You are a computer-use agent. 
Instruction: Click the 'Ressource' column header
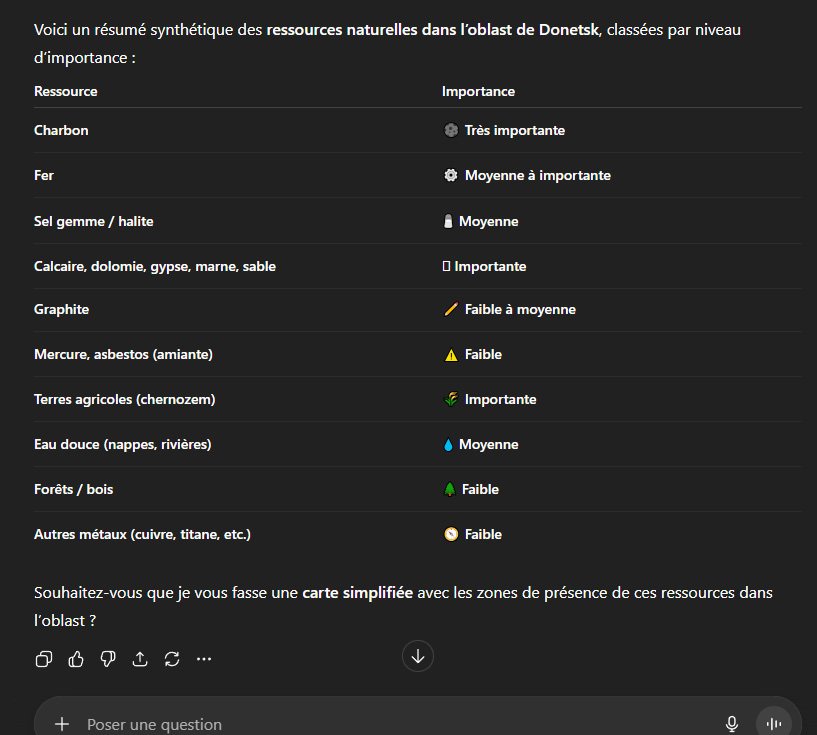click(66, 91)
